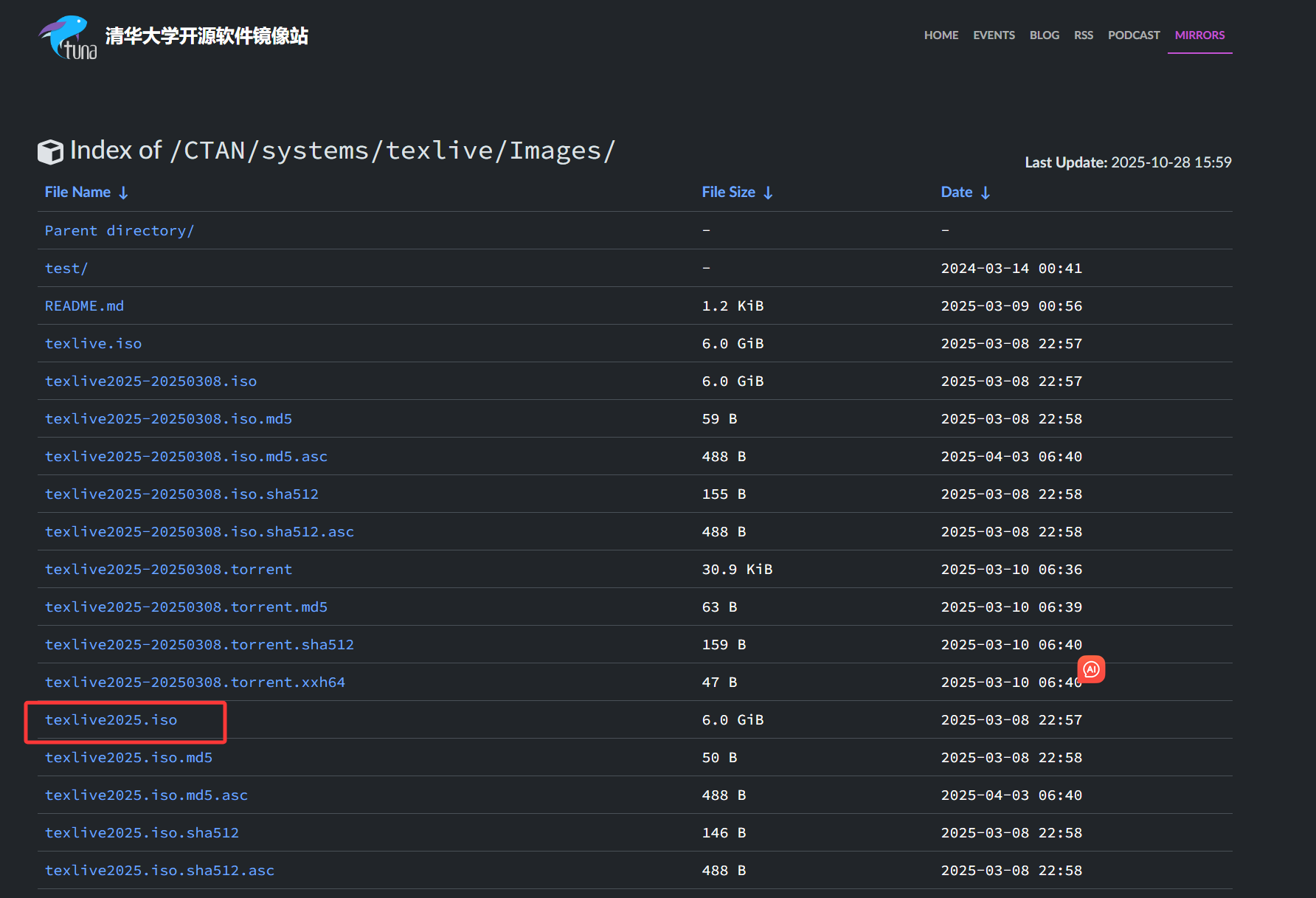Click the box icon beside Index of
Viewport: 1316px width, 898px height.
click(50, 152)
